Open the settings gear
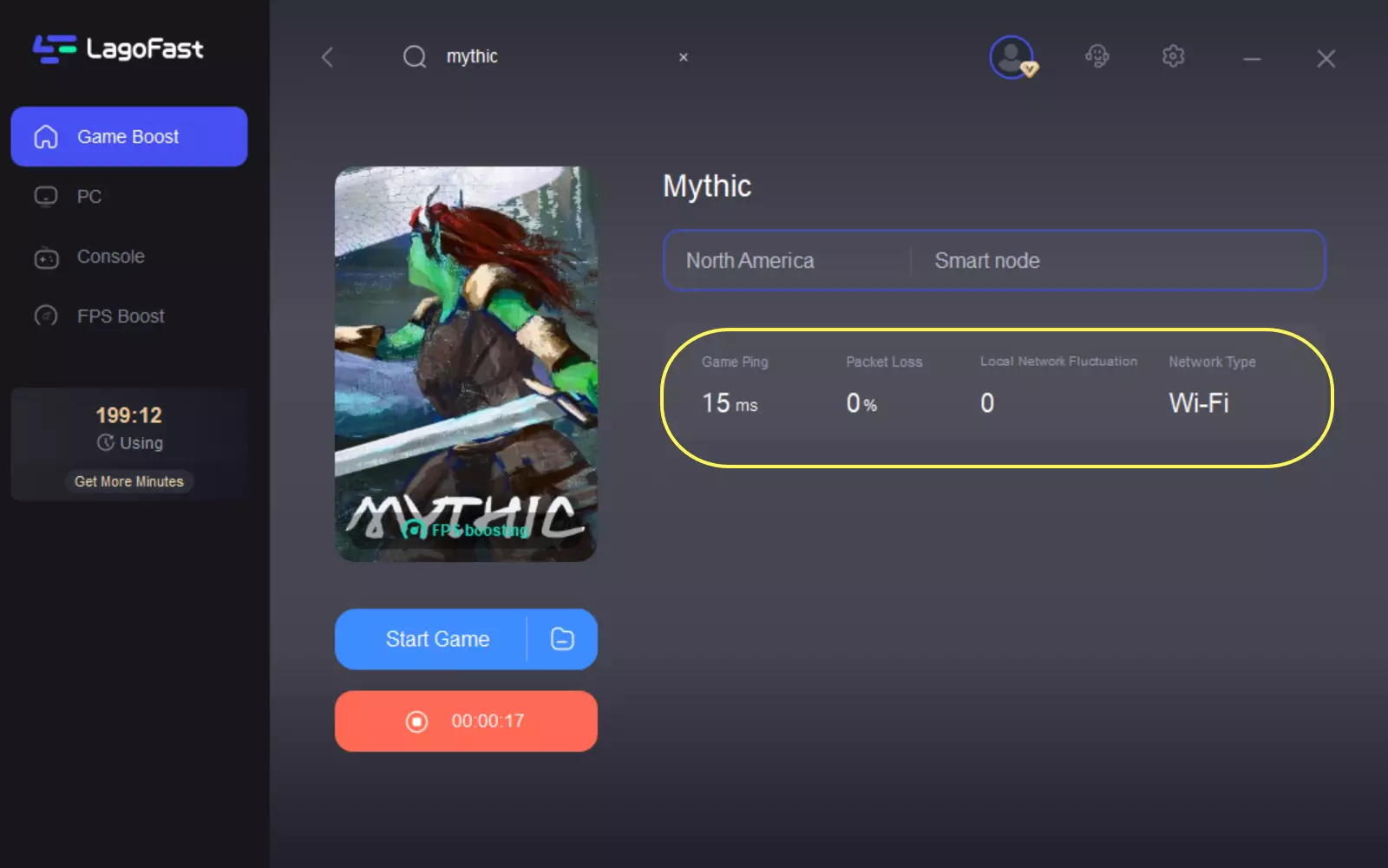The image size is (1388, 868). tap(1173, 57)
